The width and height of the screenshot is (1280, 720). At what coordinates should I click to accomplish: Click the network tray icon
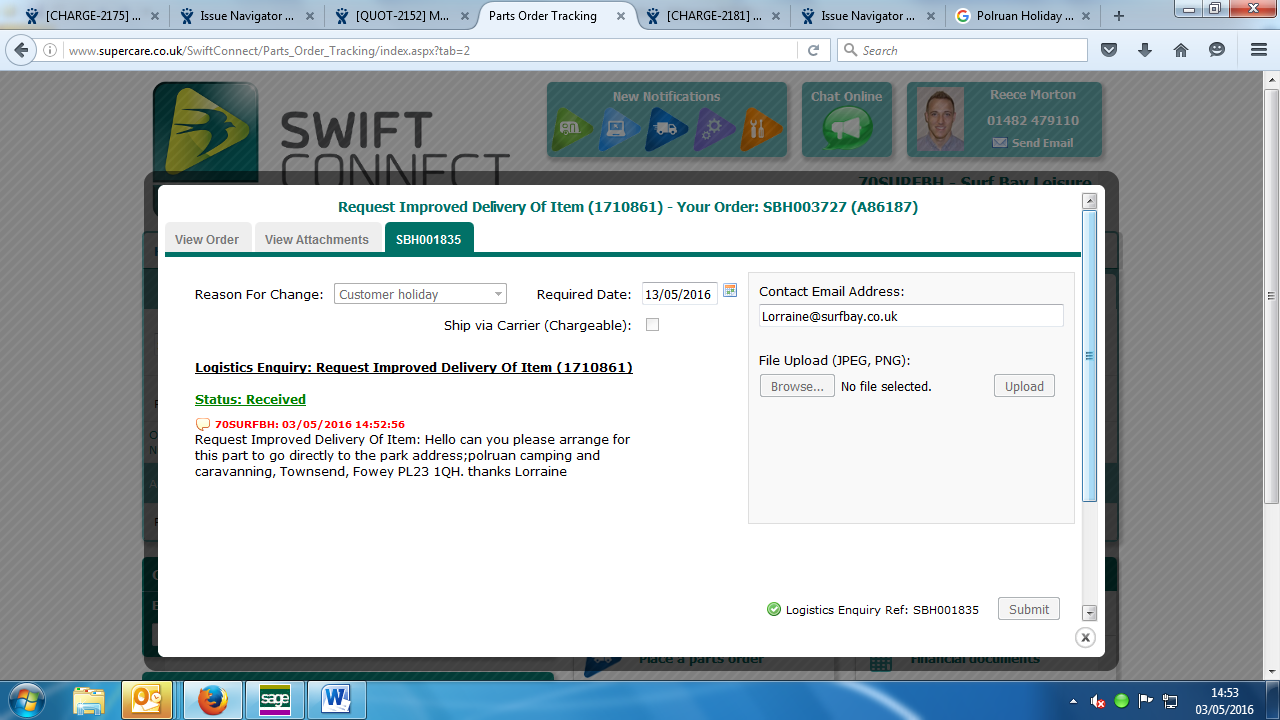[1170, 701]
